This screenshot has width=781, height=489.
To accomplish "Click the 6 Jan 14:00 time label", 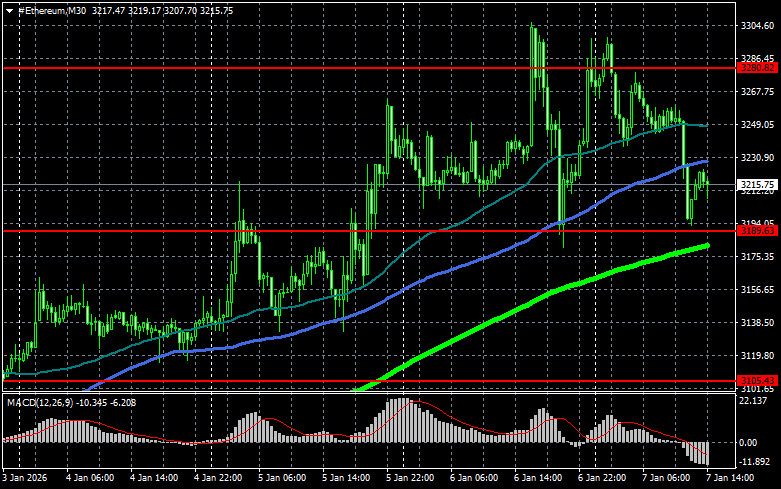I will (x=538, y=478).
